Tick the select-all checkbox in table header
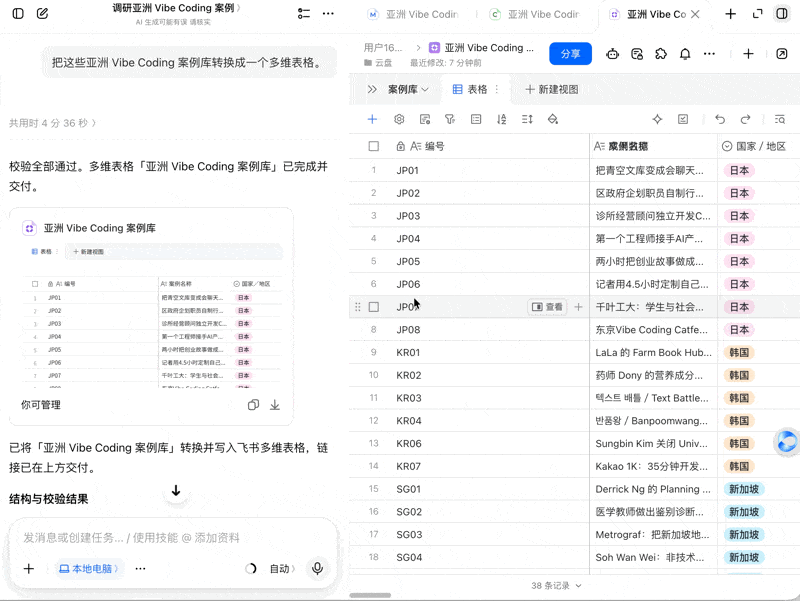 coord(373,146)
